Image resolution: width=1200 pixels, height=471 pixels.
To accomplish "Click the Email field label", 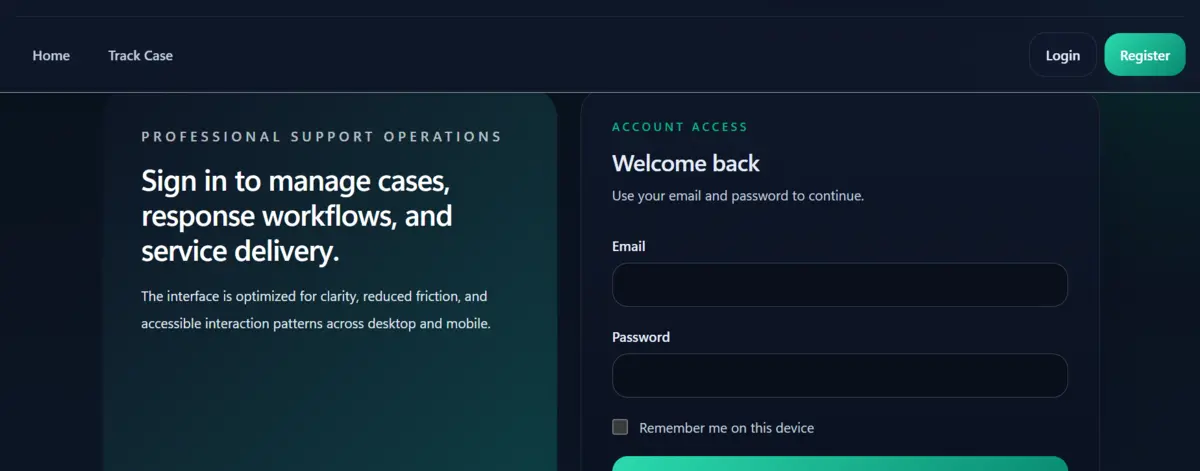I will pos(628,246).
